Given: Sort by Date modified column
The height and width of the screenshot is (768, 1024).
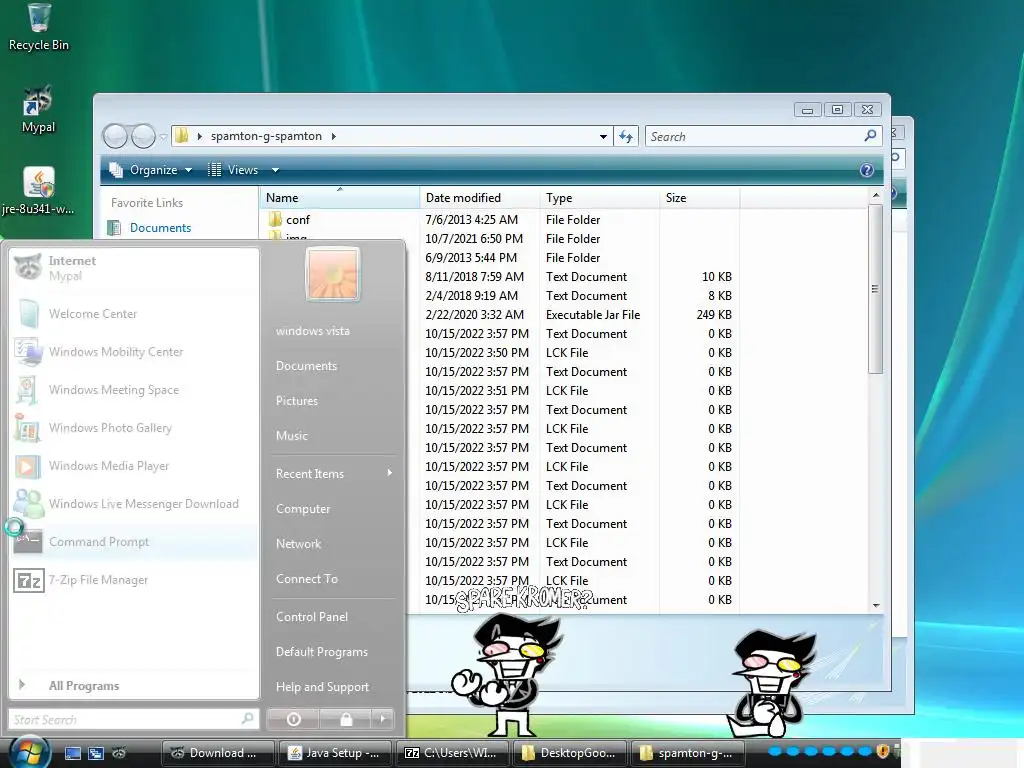Looking at the screenshot, I should tap(480, 198).
